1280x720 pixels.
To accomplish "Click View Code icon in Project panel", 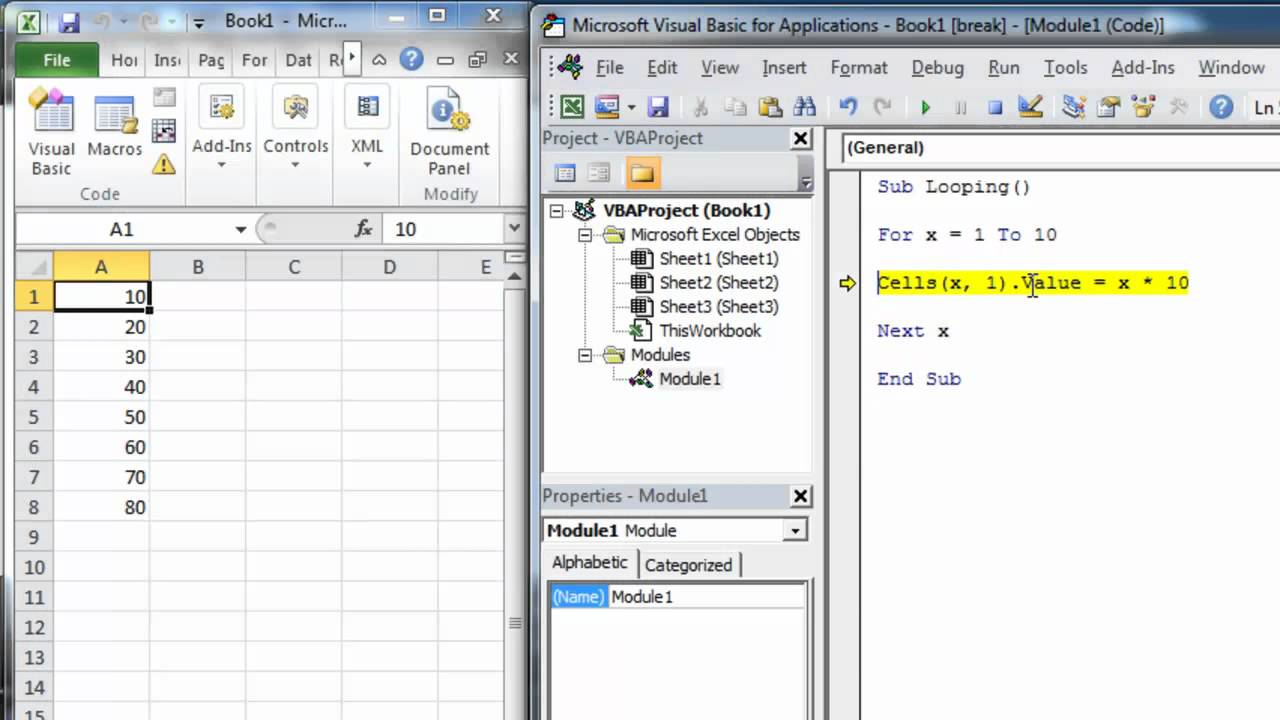I will coord(565,174).
